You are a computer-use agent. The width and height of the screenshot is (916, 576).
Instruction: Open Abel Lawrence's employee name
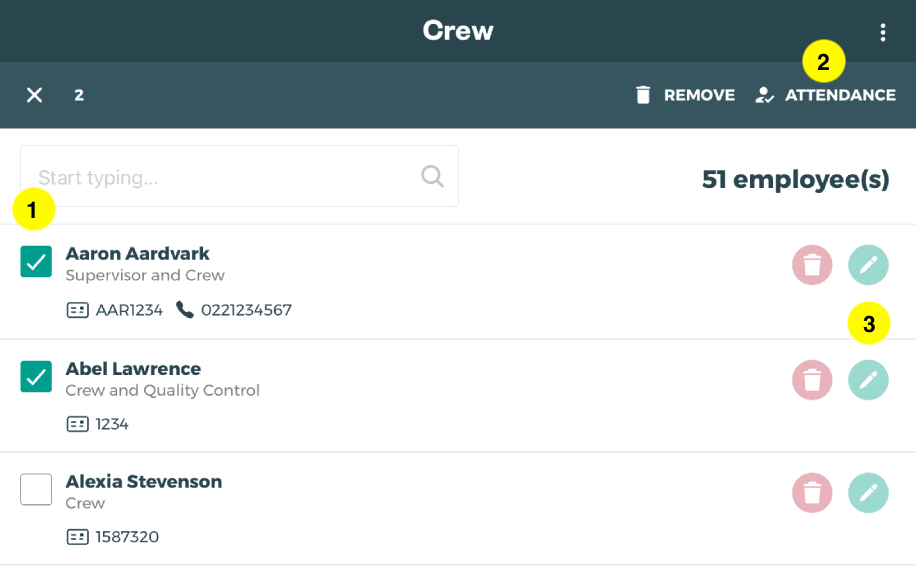click(x=133, y=369)
